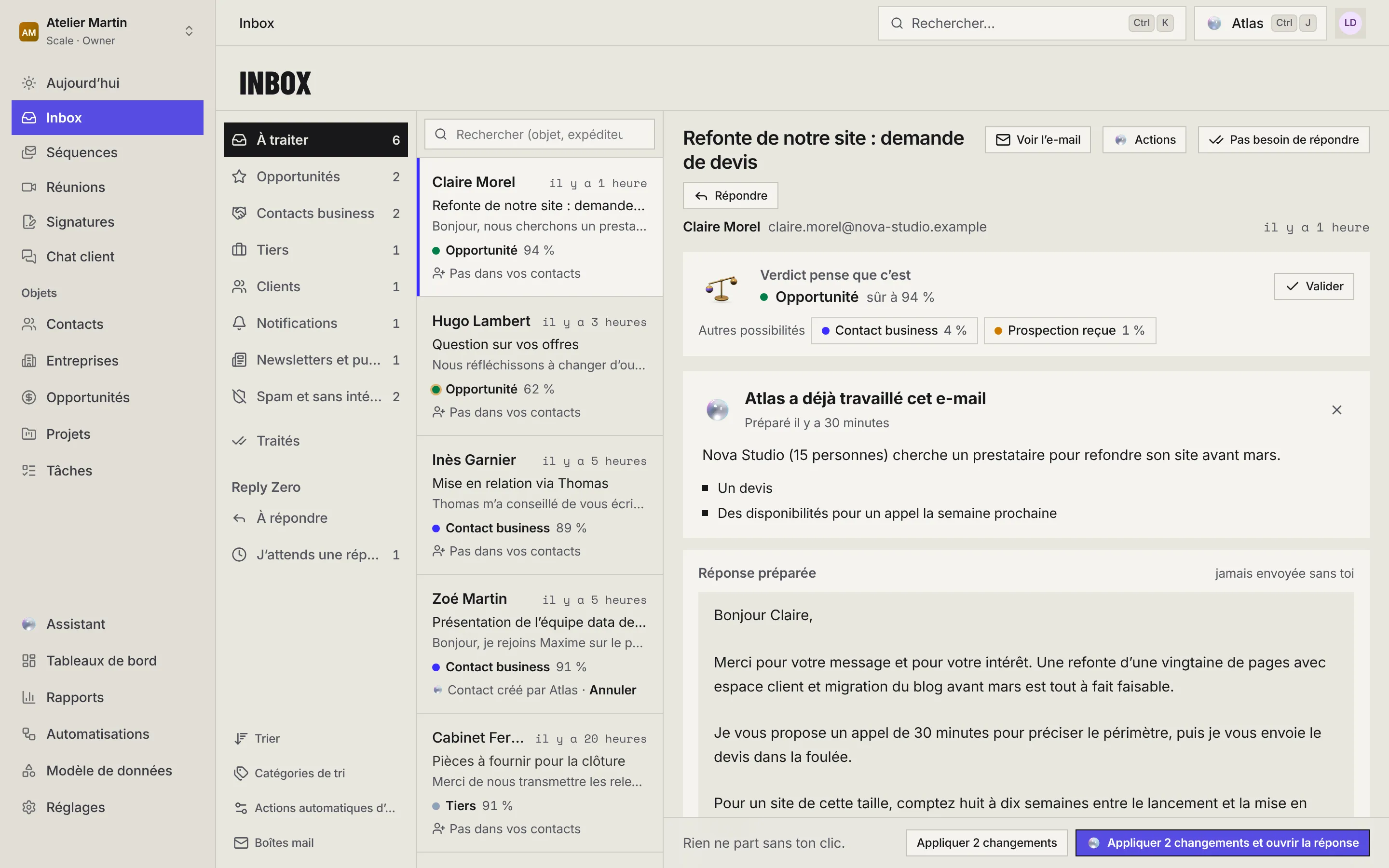This screenshot has height=868, width=1389.
Task: Open Automatisations page
Action: 108,733
